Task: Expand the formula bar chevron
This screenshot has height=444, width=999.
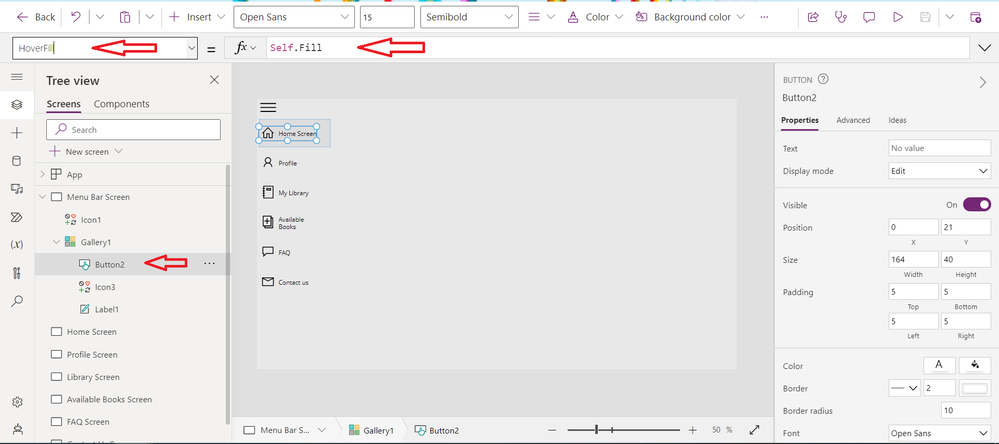Action: pos(984,48)
